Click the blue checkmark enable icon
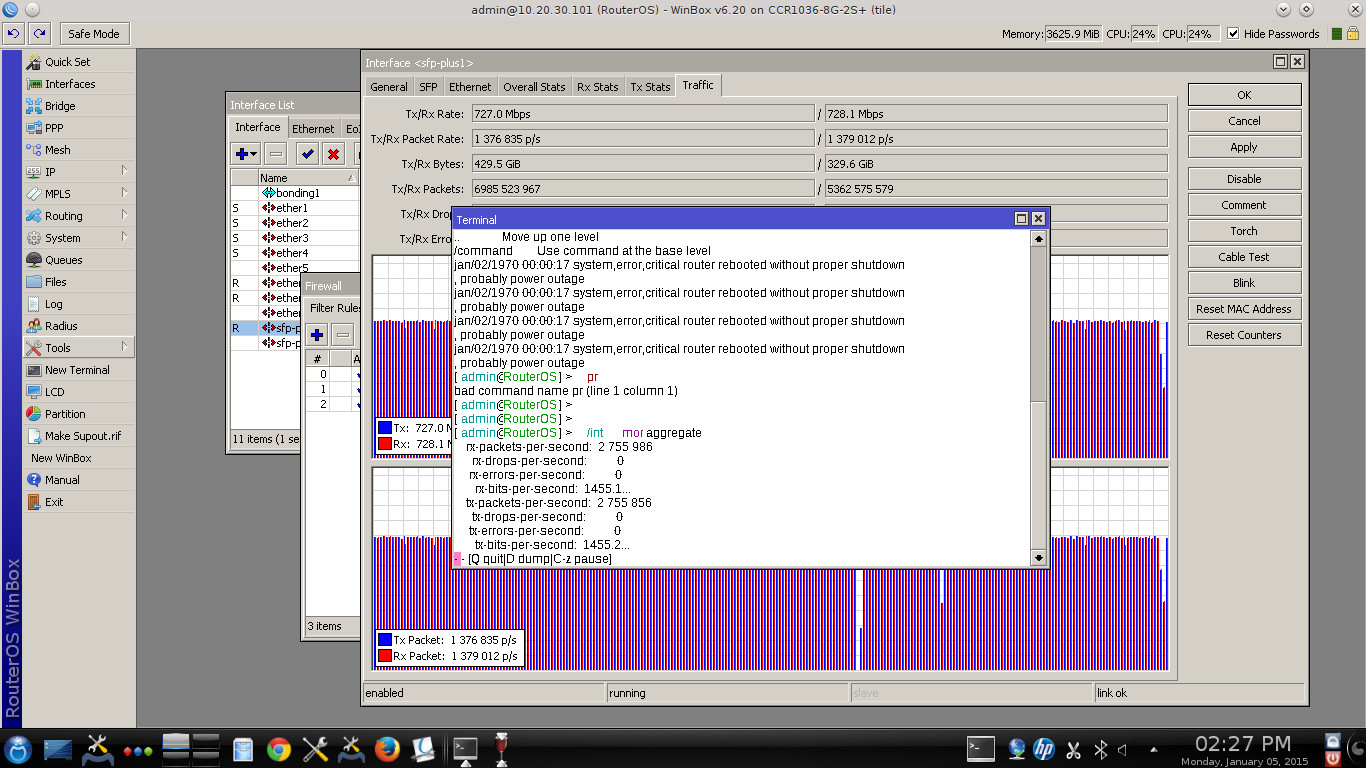 pos(307,154)
